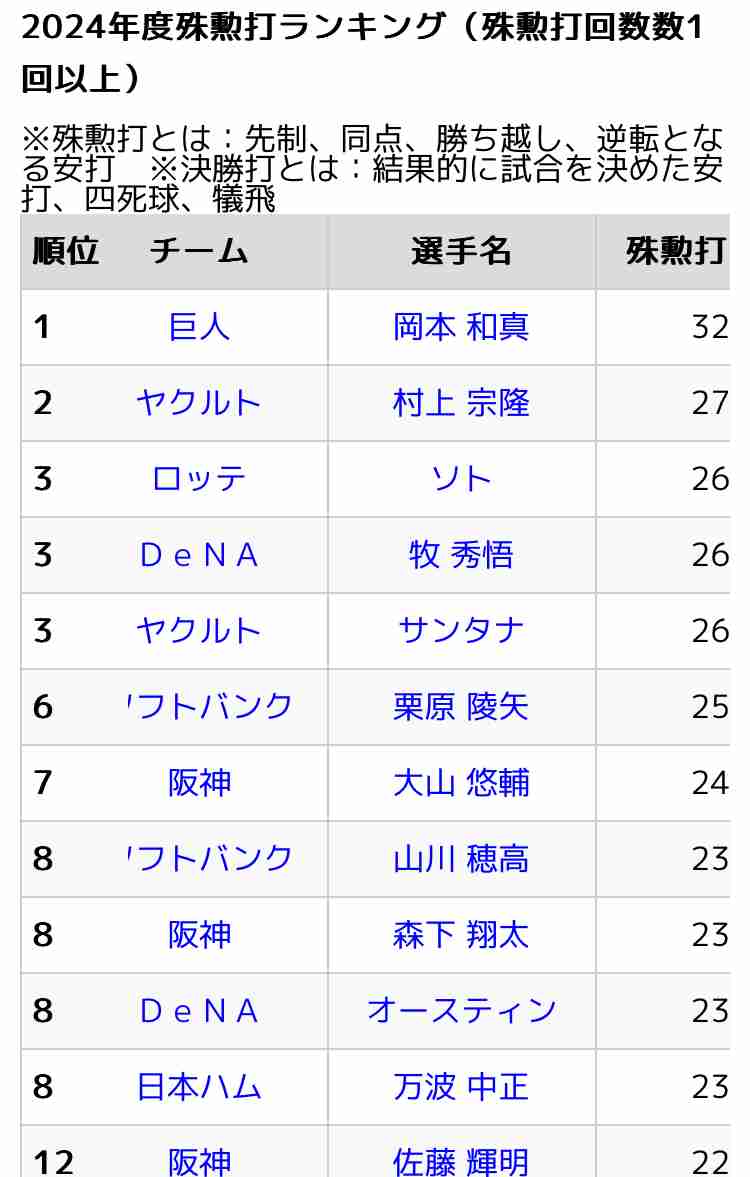Select 大山 悠輔 player link
750x1177 pixels.
pyautogui.click(x=461, y=783)
